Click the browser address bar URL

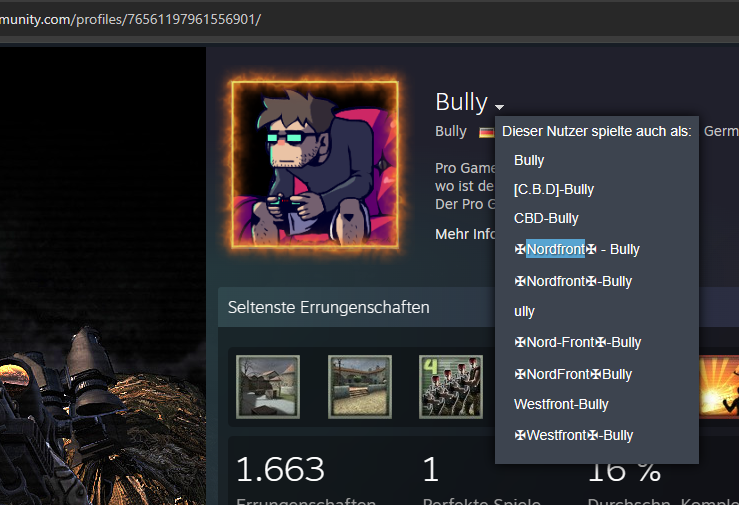(131, 19)
